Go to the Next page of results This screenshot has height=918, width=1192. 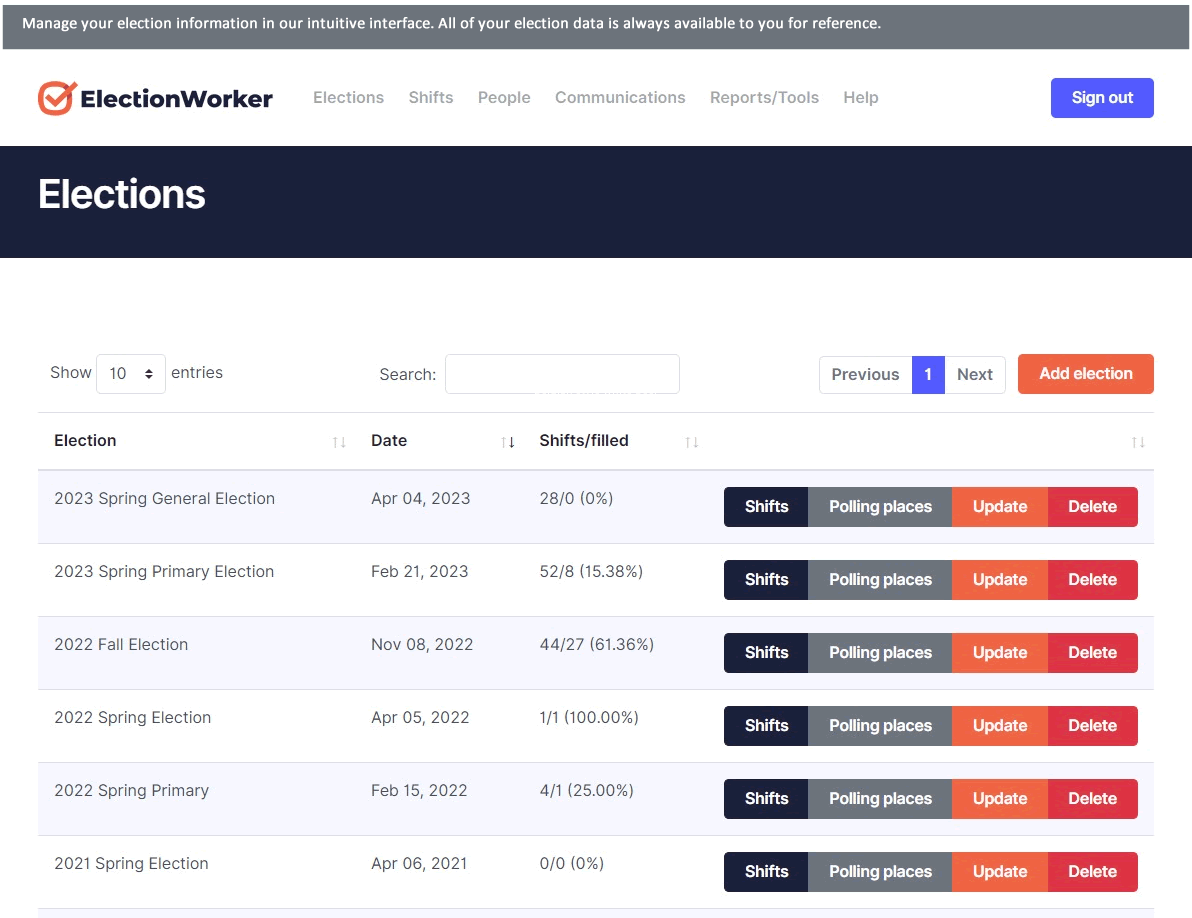click(x=974, y=375)
